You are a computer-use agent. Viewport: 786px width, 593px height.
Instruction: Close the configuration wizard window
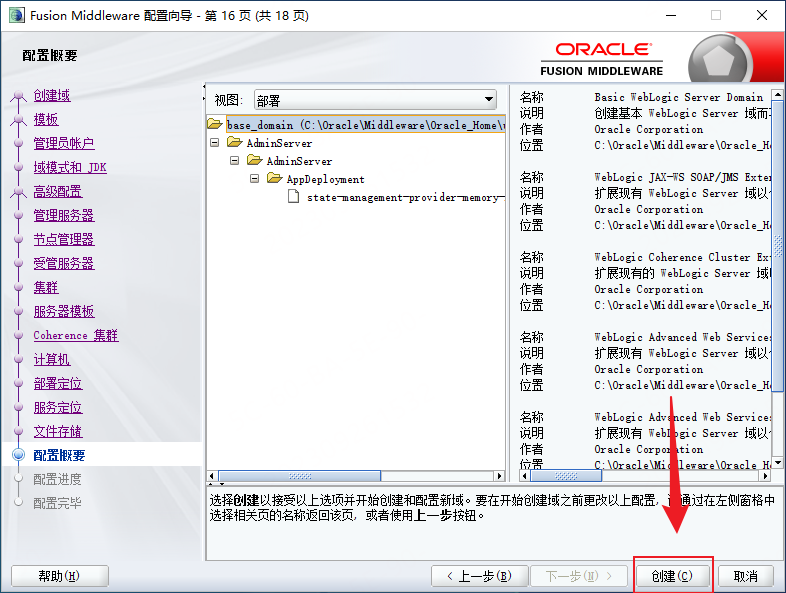click(x=762, y=15)
